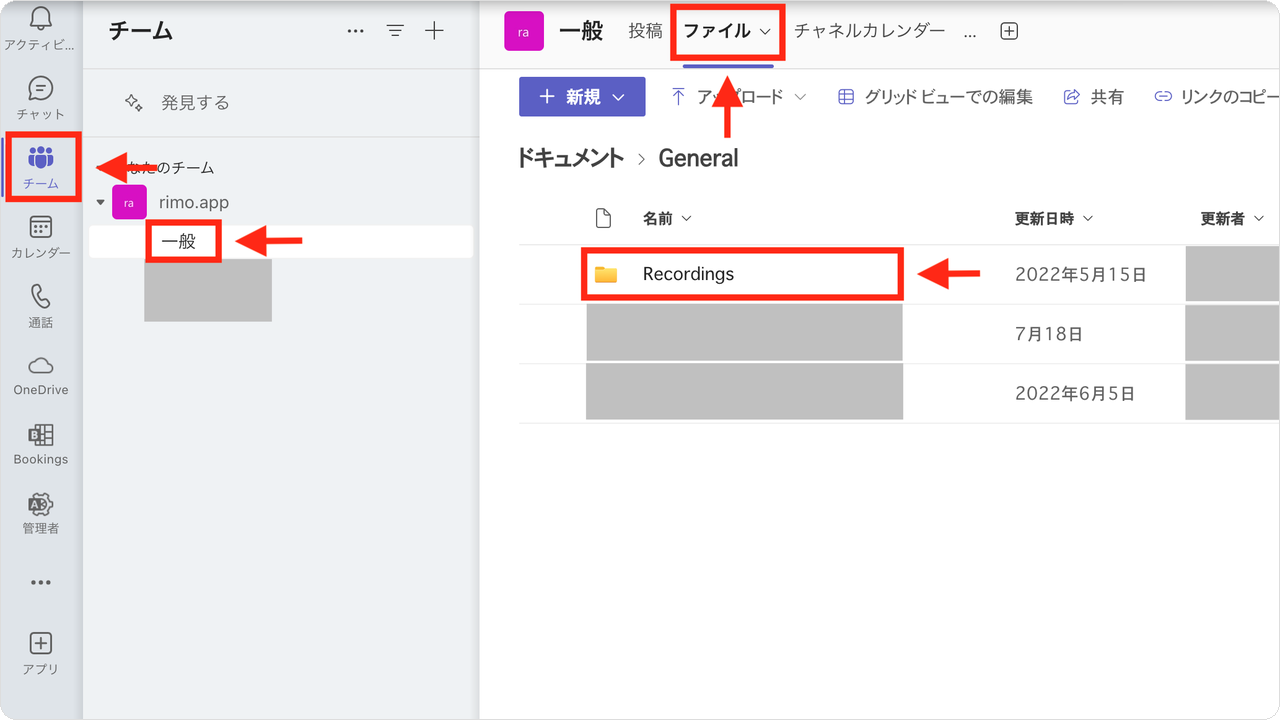Collapse the rimo.app team tree
The image size is (1280, 720).
tap(100, 203)
